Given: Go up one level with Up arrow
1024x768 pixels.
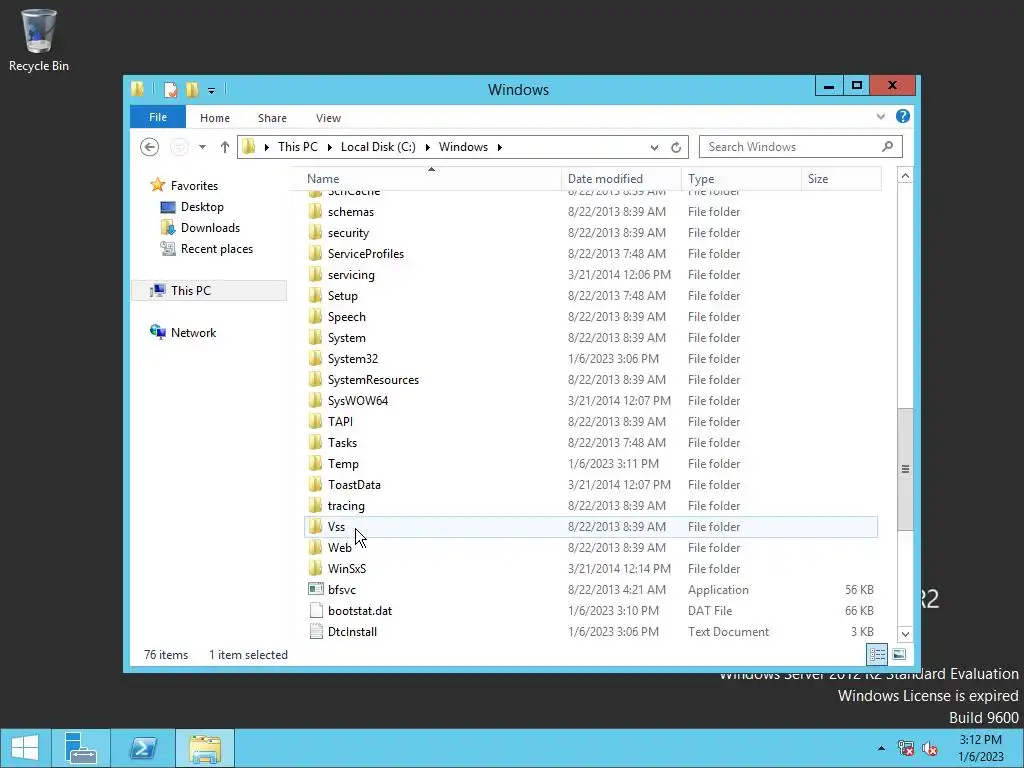Looking at the screenshot, I should point(225,147).
